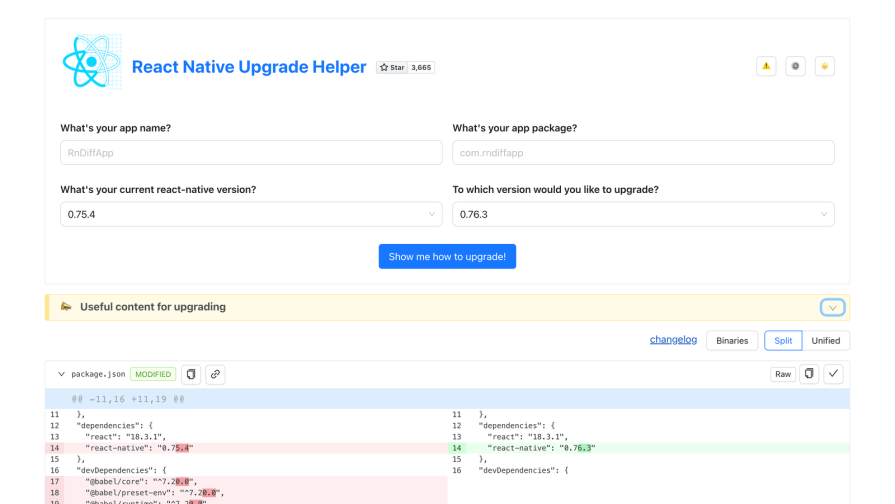This screenshot has width=895, height=504.
Task: Copy raw contents icon beside Raw button
Action: pos(810,374)
